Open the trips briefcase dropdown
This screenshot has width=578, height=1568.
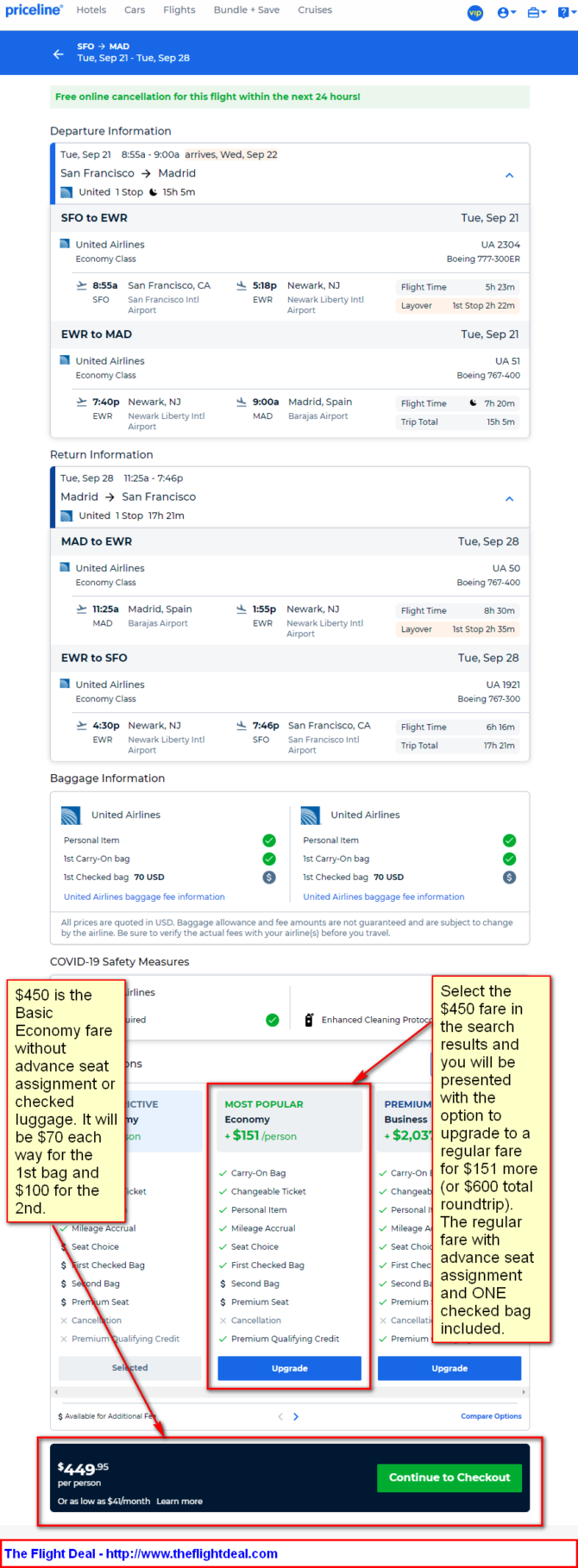pos(537,12)
